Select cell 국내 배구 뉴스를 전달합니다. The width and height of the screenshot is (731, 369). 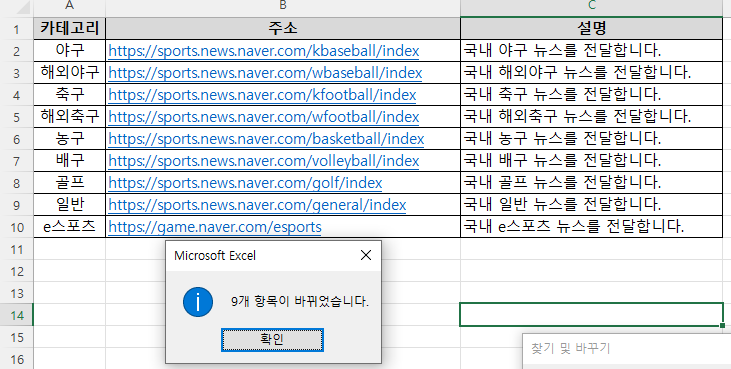click(592, 161)
